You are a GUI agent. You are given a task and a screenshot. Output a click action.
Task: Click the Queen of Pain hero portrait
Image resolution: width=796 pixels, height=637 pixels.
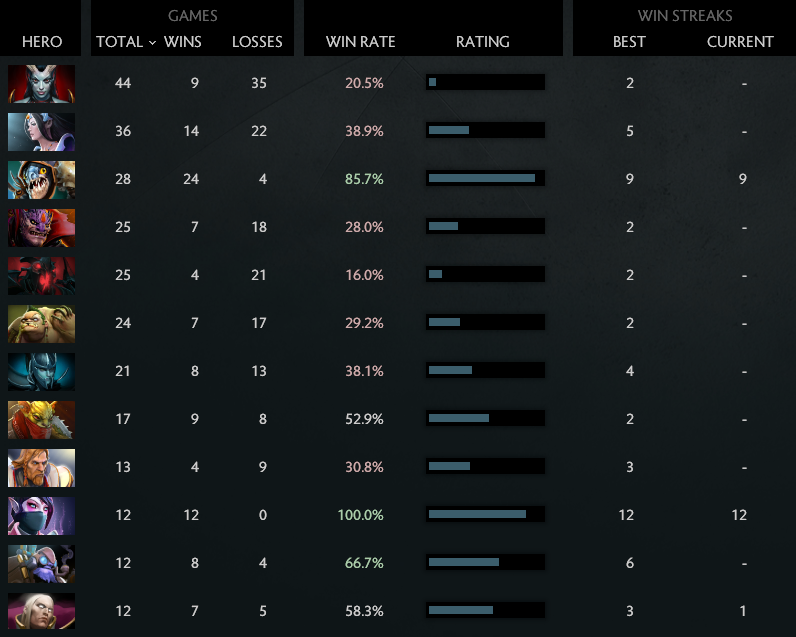(41, 83)
